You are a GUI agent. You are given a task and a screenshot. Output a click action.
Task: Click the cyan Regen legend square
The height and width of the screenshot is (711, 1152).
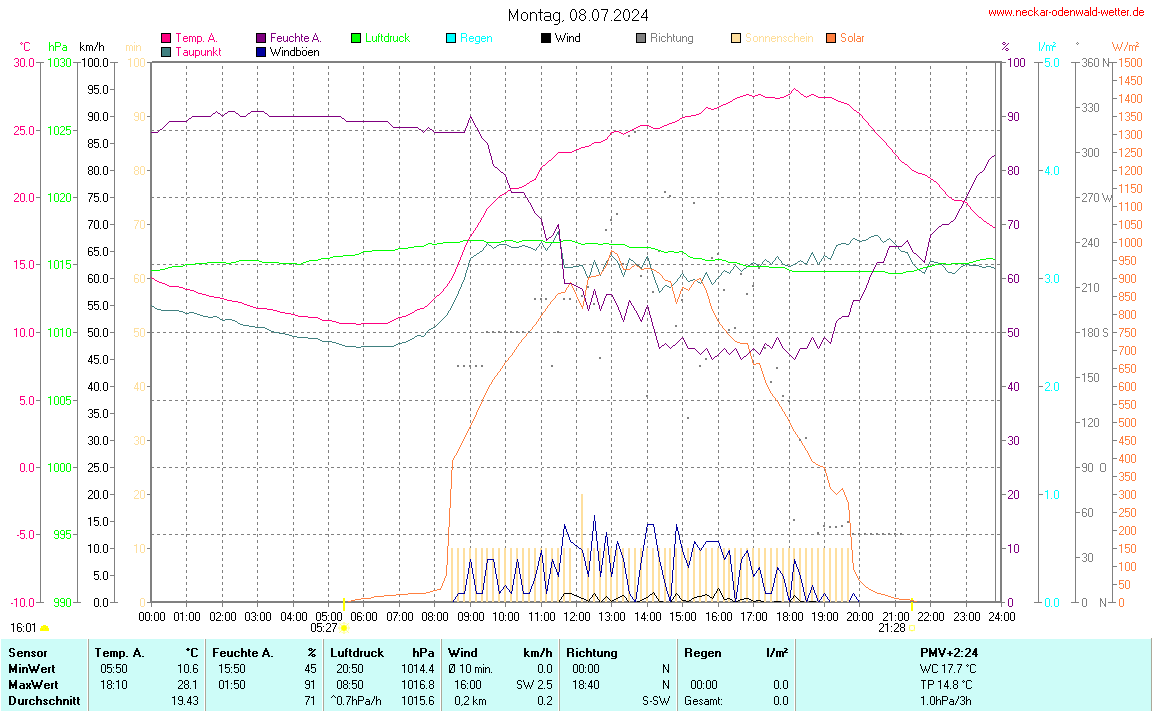click(x=451, y=38)
